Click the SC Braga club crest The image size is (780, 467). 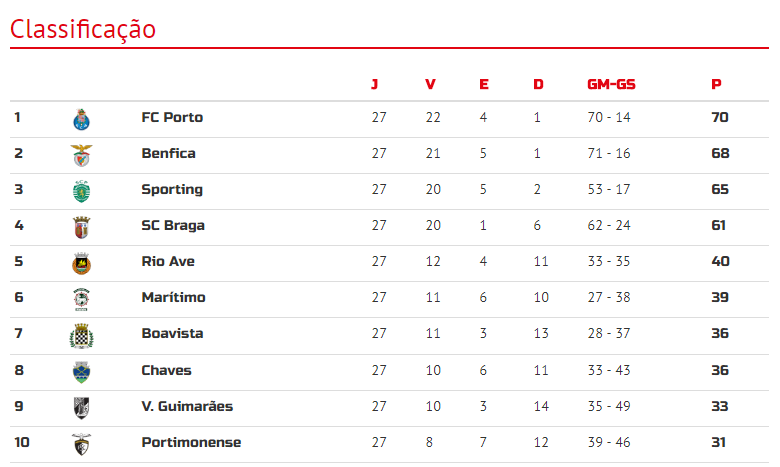pos(81,227)
